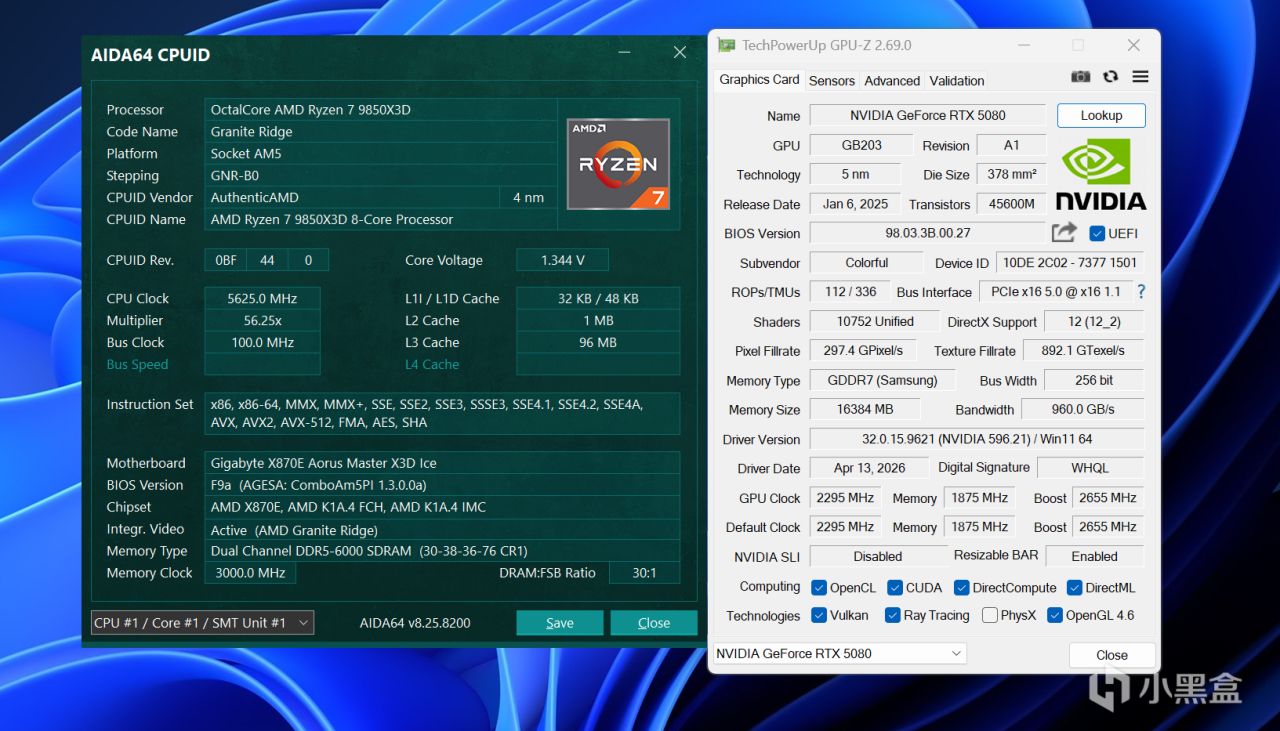Click the BIOS export share icon
1280x731 pixels.
point(1064,232)
